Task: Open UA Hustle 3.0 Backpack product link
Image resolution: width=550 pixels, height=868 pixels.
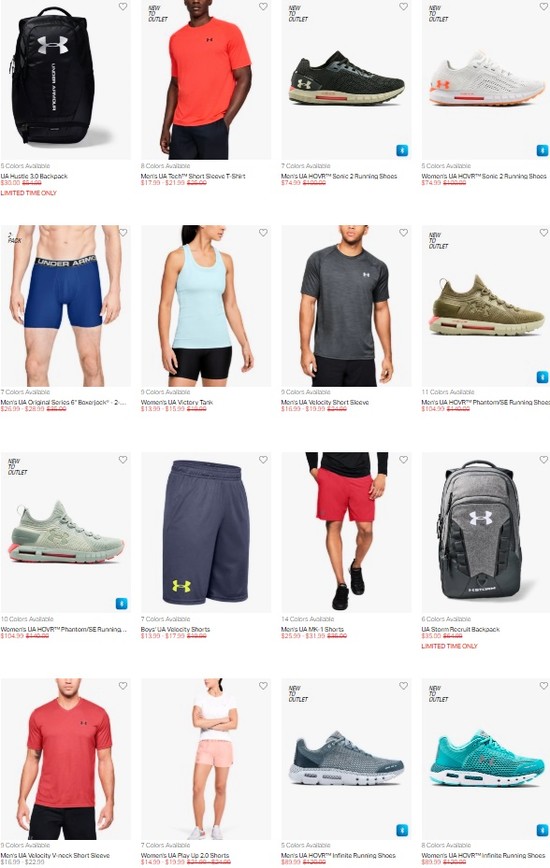Action: 34,176
